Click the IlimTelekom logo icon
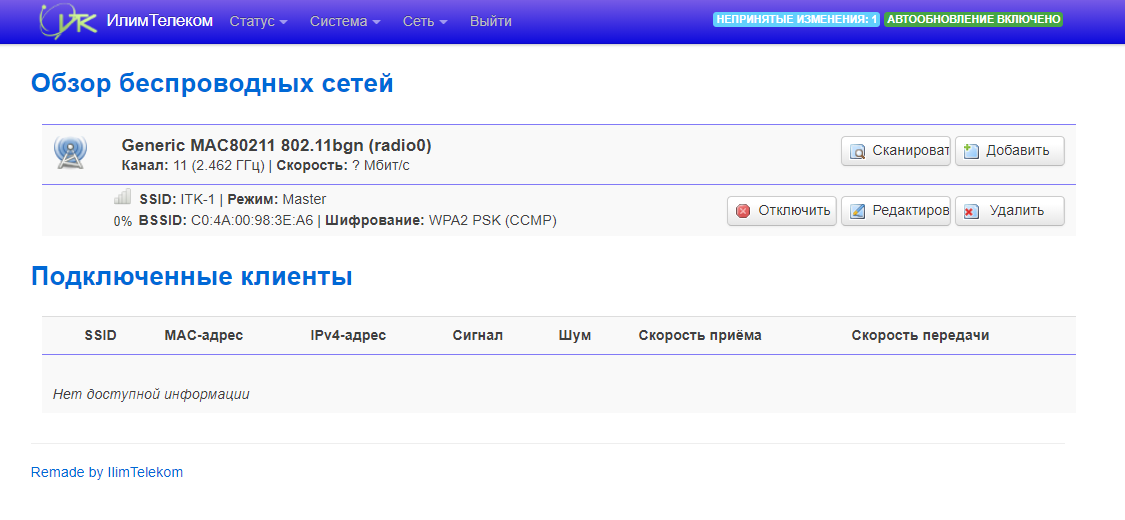 68,21
